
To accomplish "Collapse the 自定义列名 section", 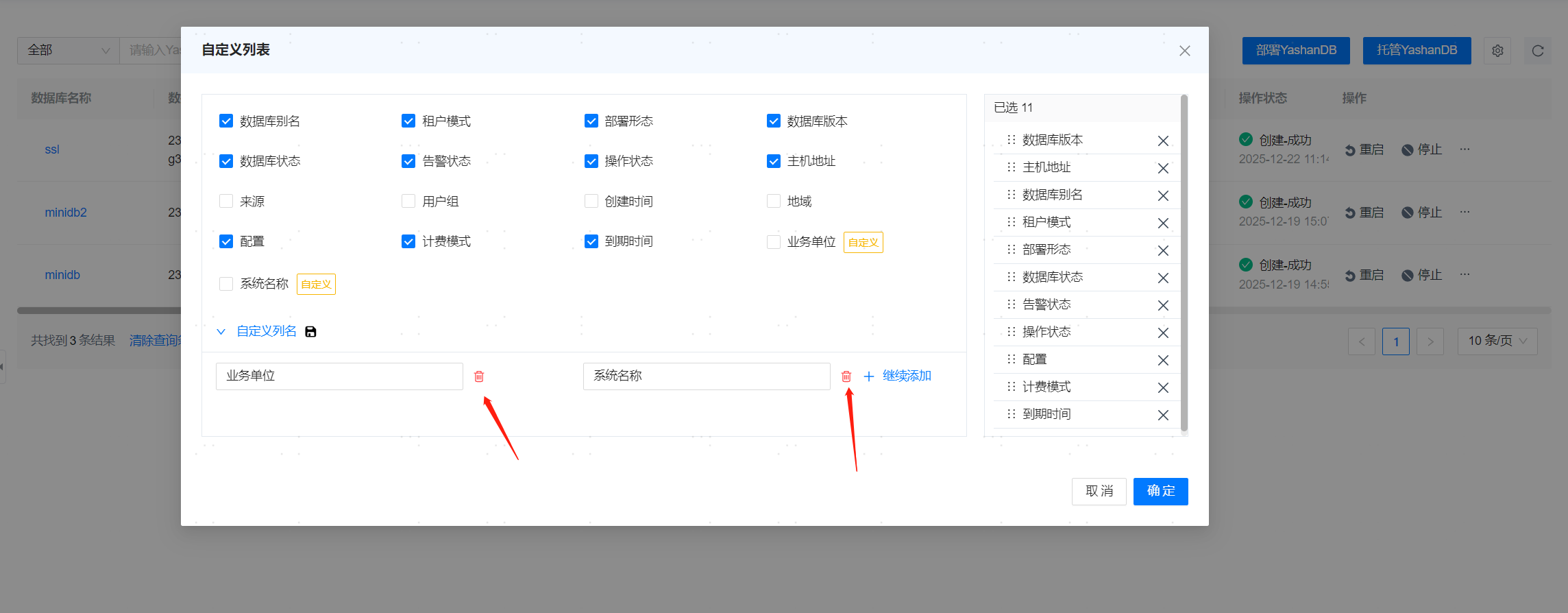I will [221, 332].
